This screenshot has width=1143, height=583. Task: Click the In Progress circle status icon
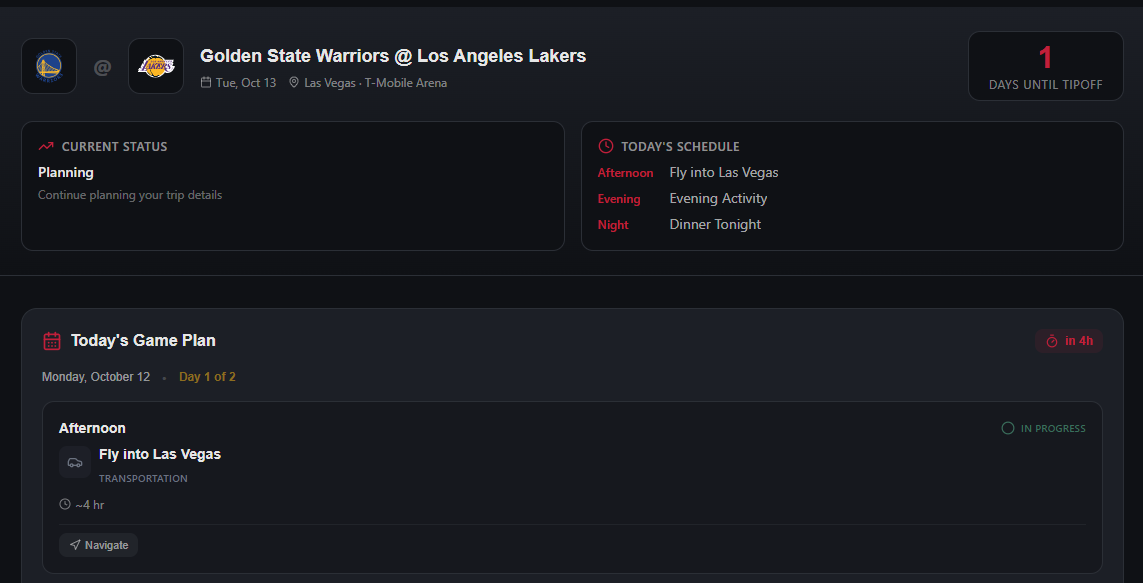point(1007,428)
